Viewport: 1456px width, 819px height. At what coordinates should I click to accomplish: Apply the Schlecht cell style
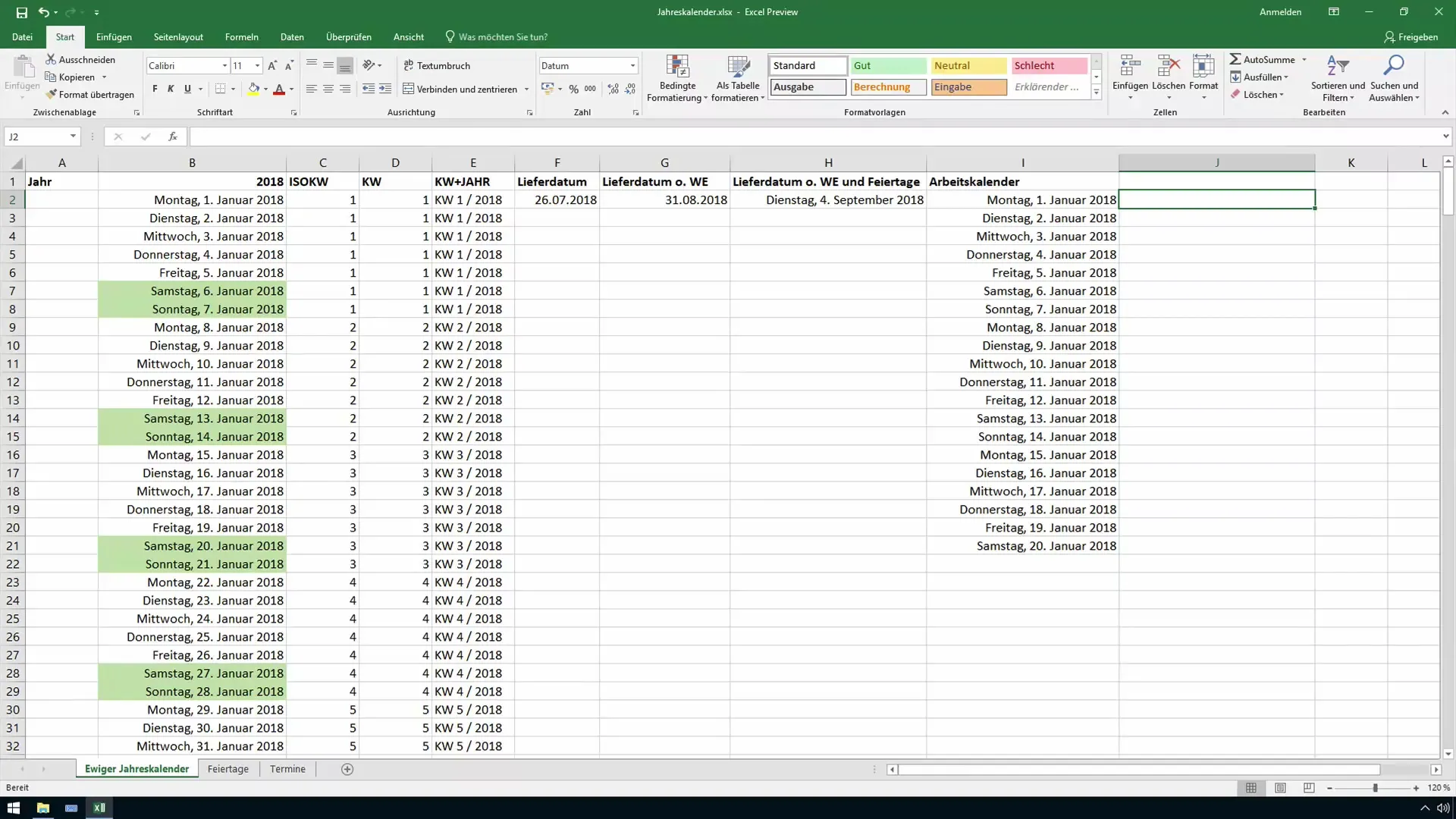tap(1050, 66)
